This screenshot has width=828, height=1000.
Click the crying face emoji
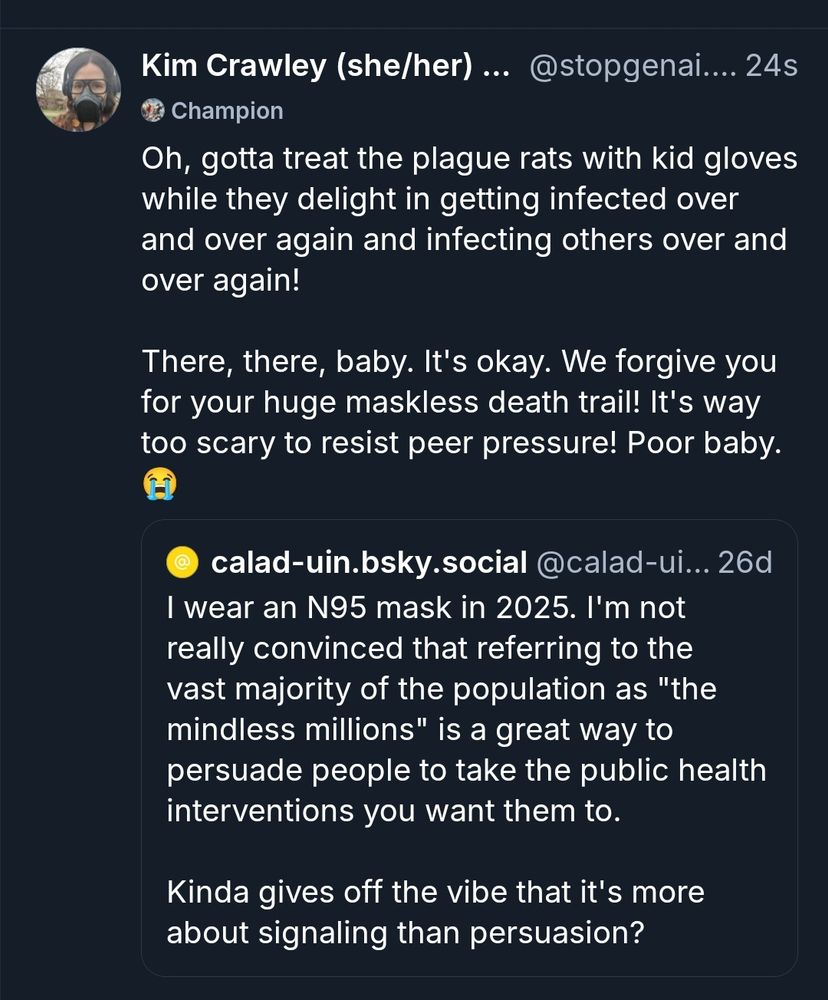(159, 484)
